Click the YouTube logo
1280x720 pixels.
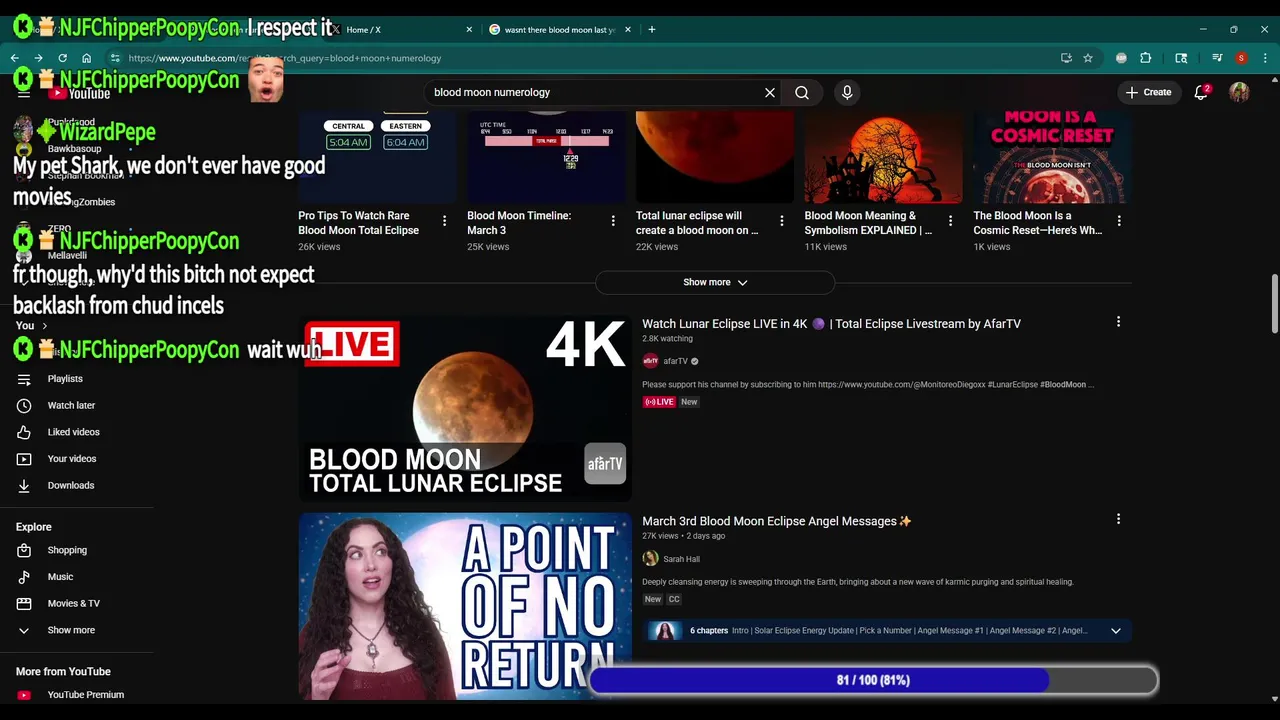(80, 93)
